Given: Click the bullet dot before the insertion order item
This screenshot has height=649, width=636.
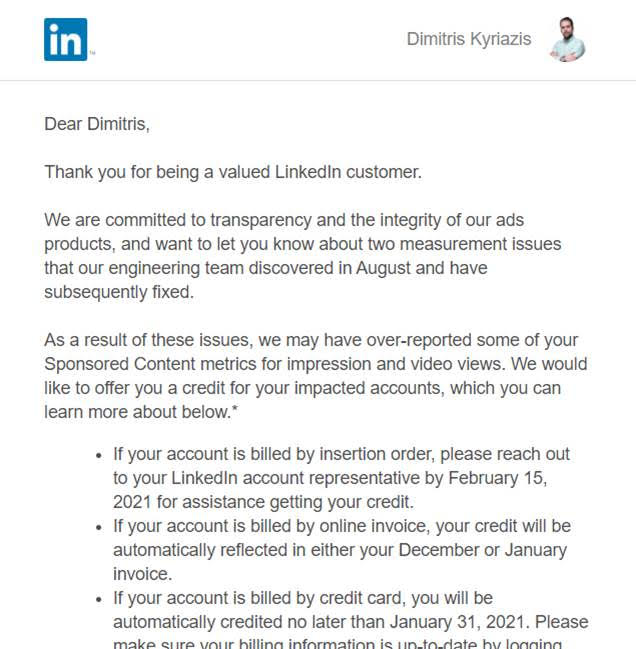Looking at the screenshot, I should (98, 455).
